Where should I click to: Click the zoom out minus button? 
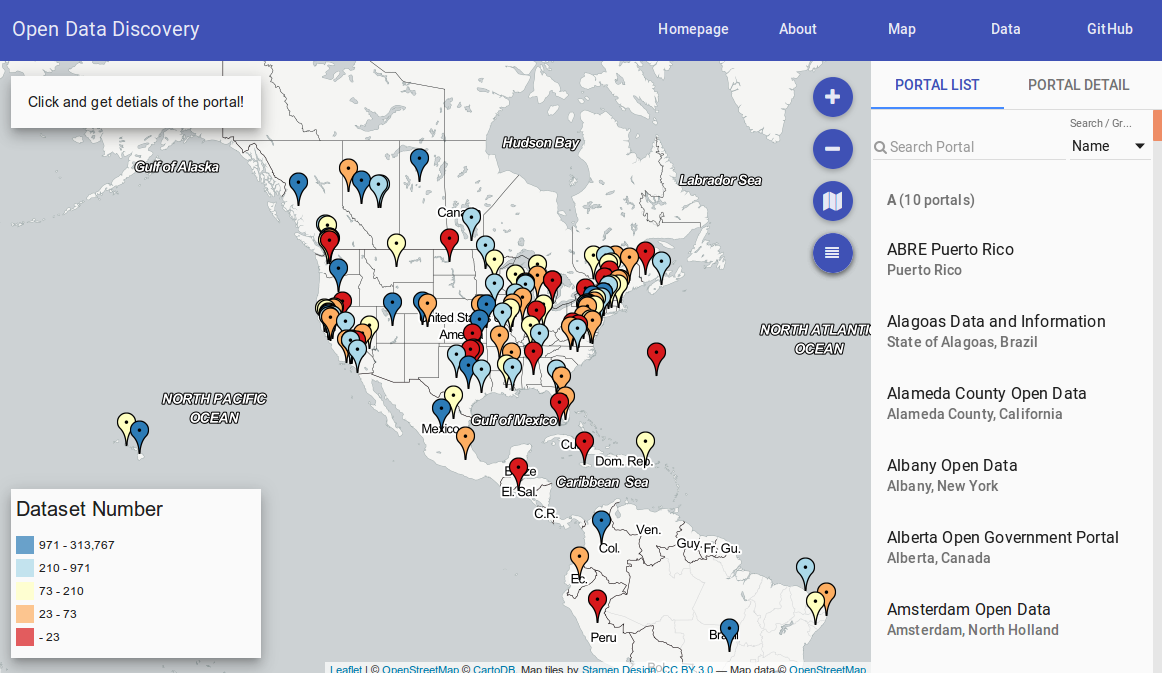tap(832, 149)
